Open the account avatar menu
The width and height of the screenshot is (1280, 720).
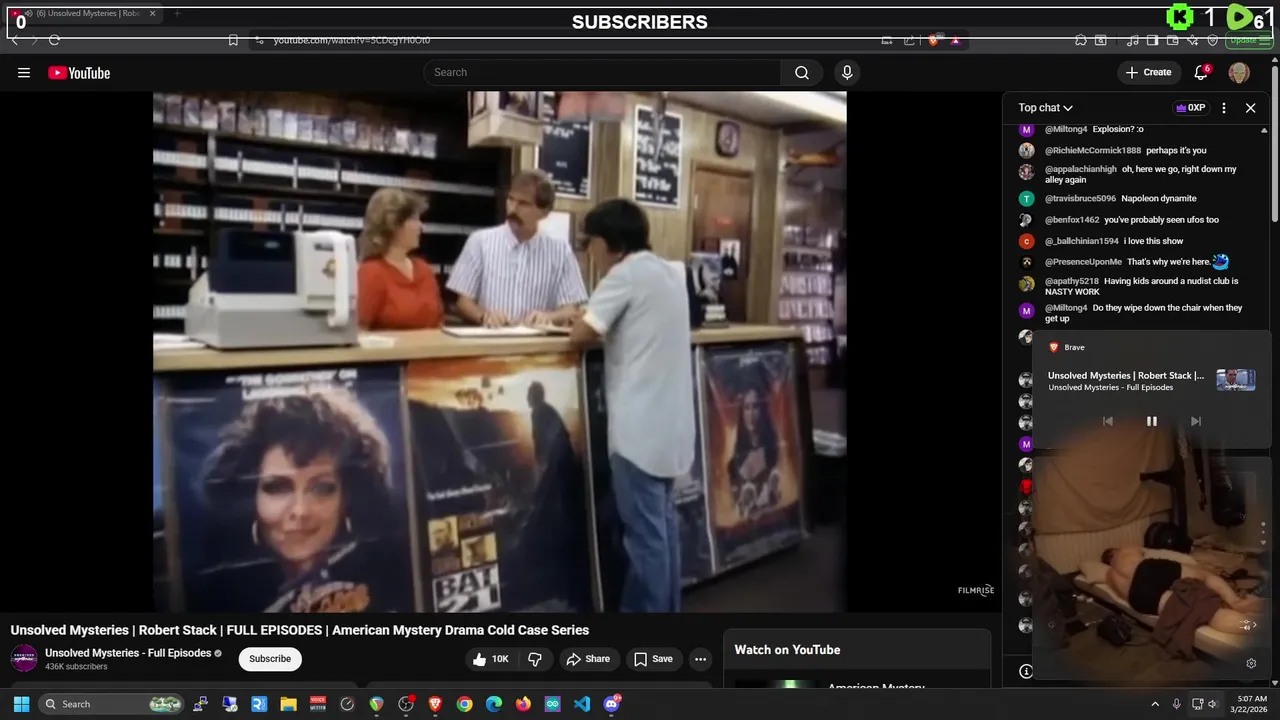pyautogui.click(x=1239, y=72)
